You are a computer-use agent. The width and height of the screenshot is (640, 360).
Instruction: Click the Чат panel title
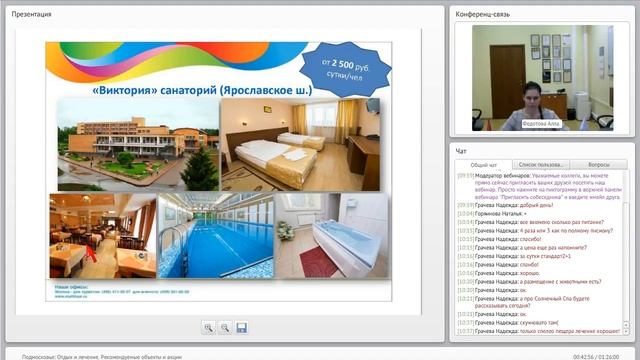[x=461, y=151]
